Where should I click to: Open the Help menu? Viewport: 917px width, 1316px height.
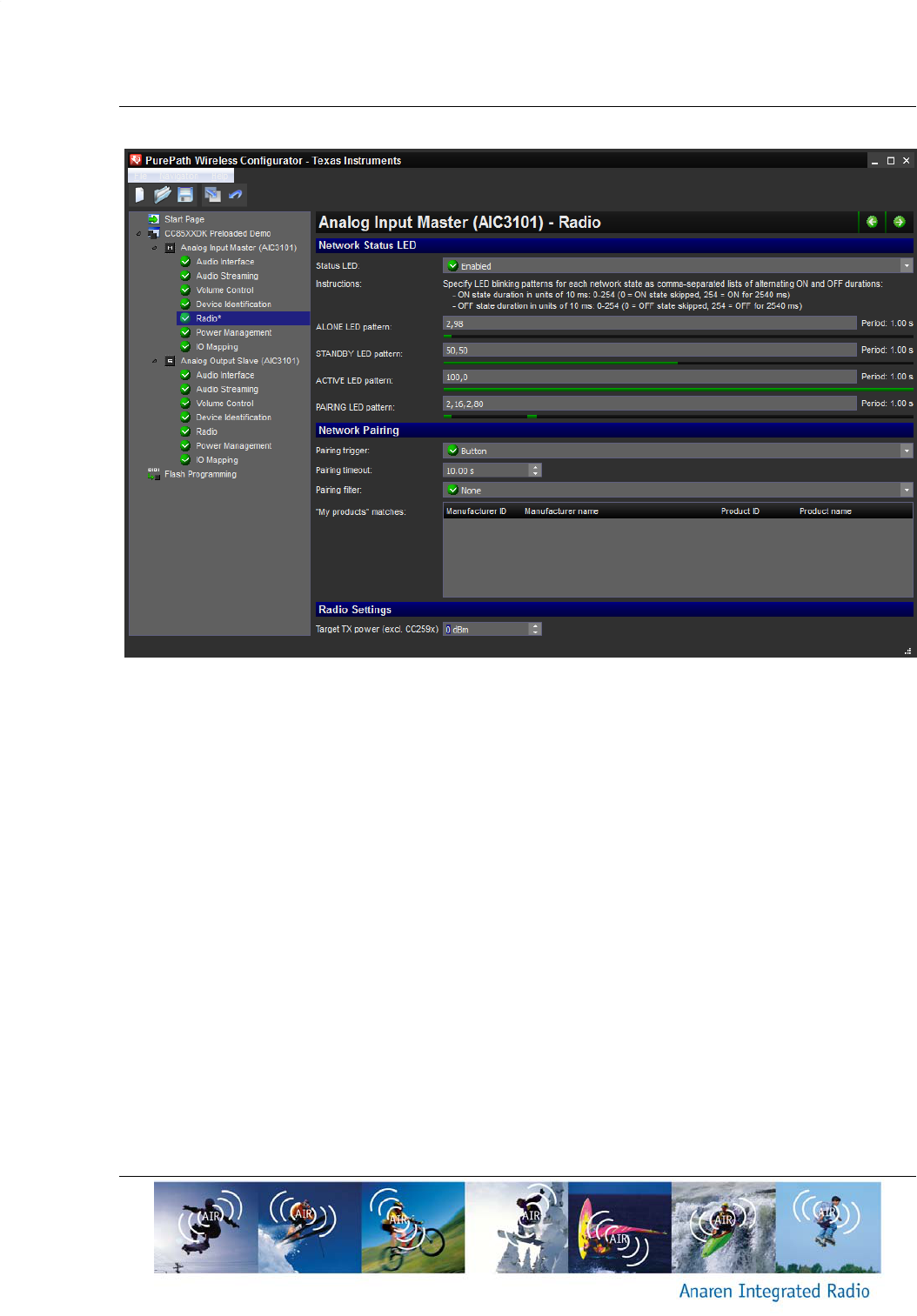pos(219,177)
